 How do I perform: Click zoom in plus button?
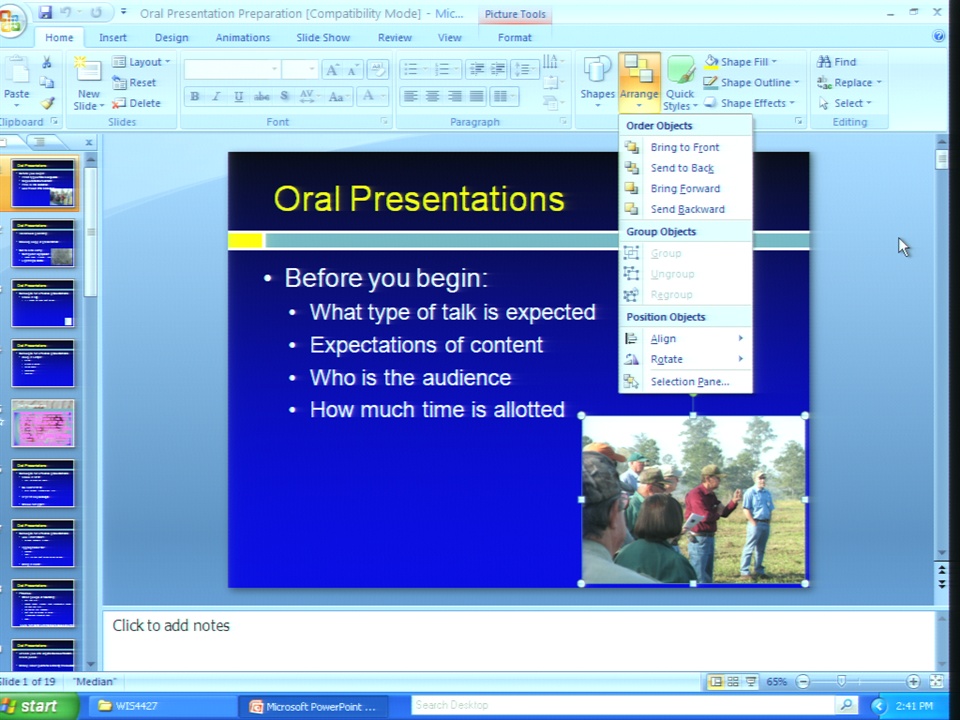(x=913, y=681)
